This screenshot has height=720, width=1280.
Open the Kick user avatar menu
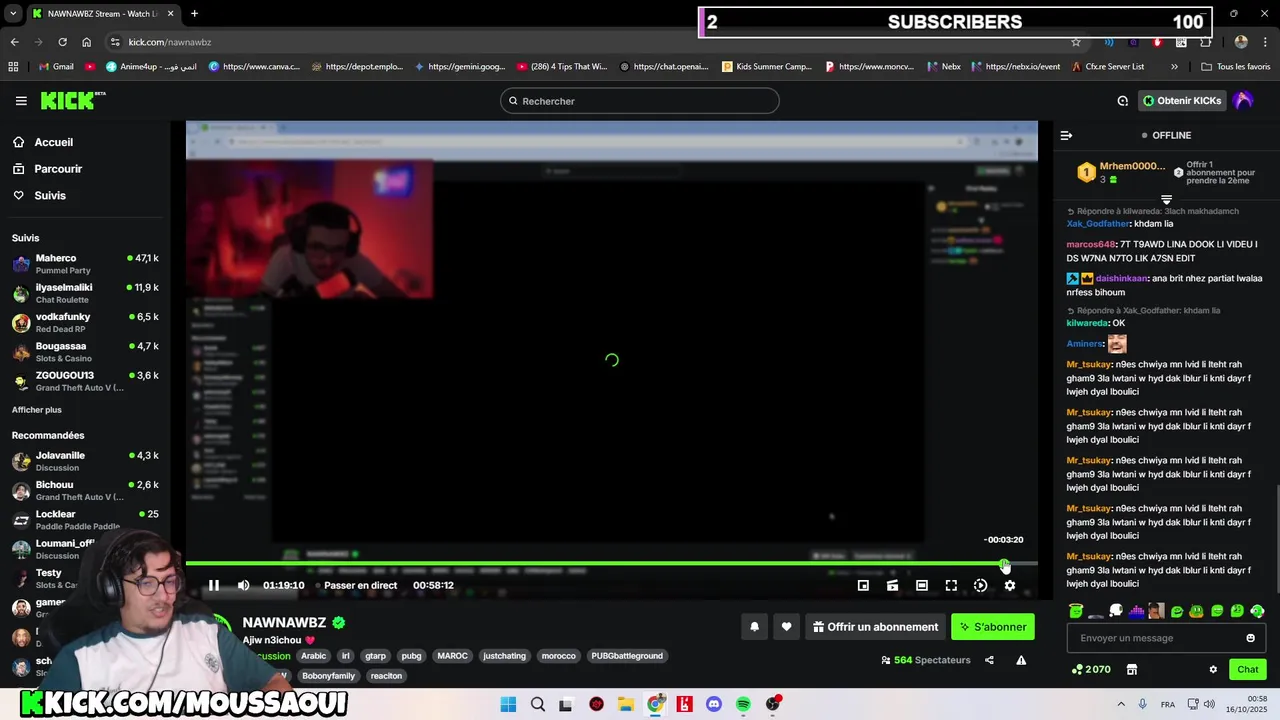click(1244, 101)
